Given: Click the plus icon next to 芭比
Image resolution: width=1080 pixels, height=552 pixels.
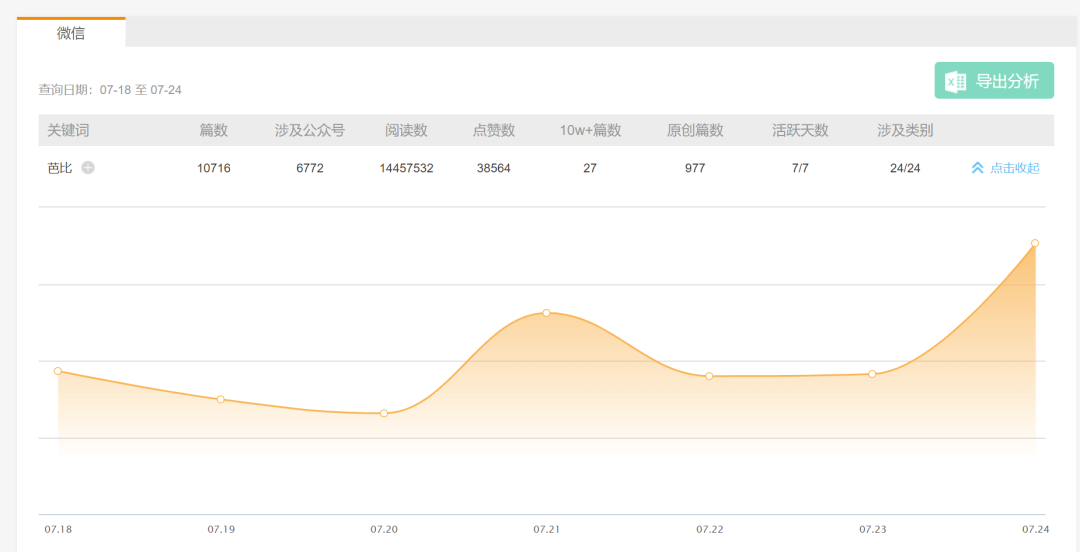Looking at the screenshot, I should [x=88, y=168].
